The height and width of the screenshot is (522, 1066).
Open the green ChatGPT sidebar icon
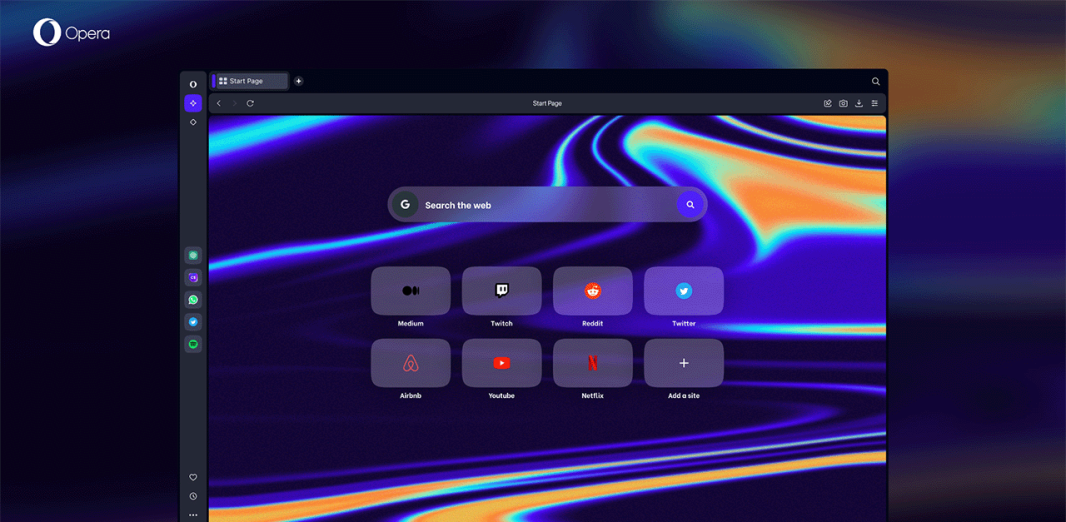(193, 256)
